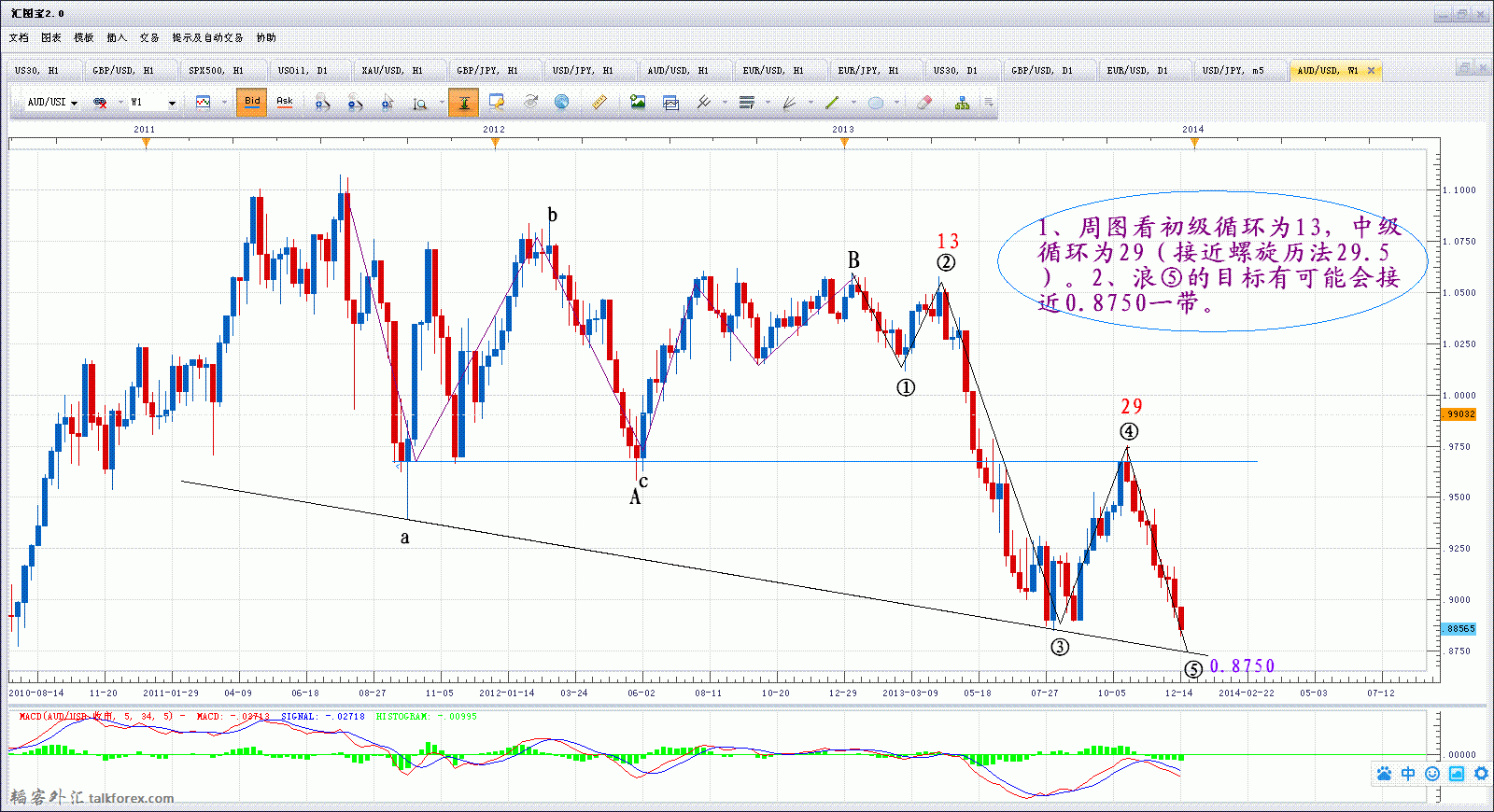Switch to the AUD/USD, H1 tab
This screenshot has height=812, width=1494.
[685, 71]
